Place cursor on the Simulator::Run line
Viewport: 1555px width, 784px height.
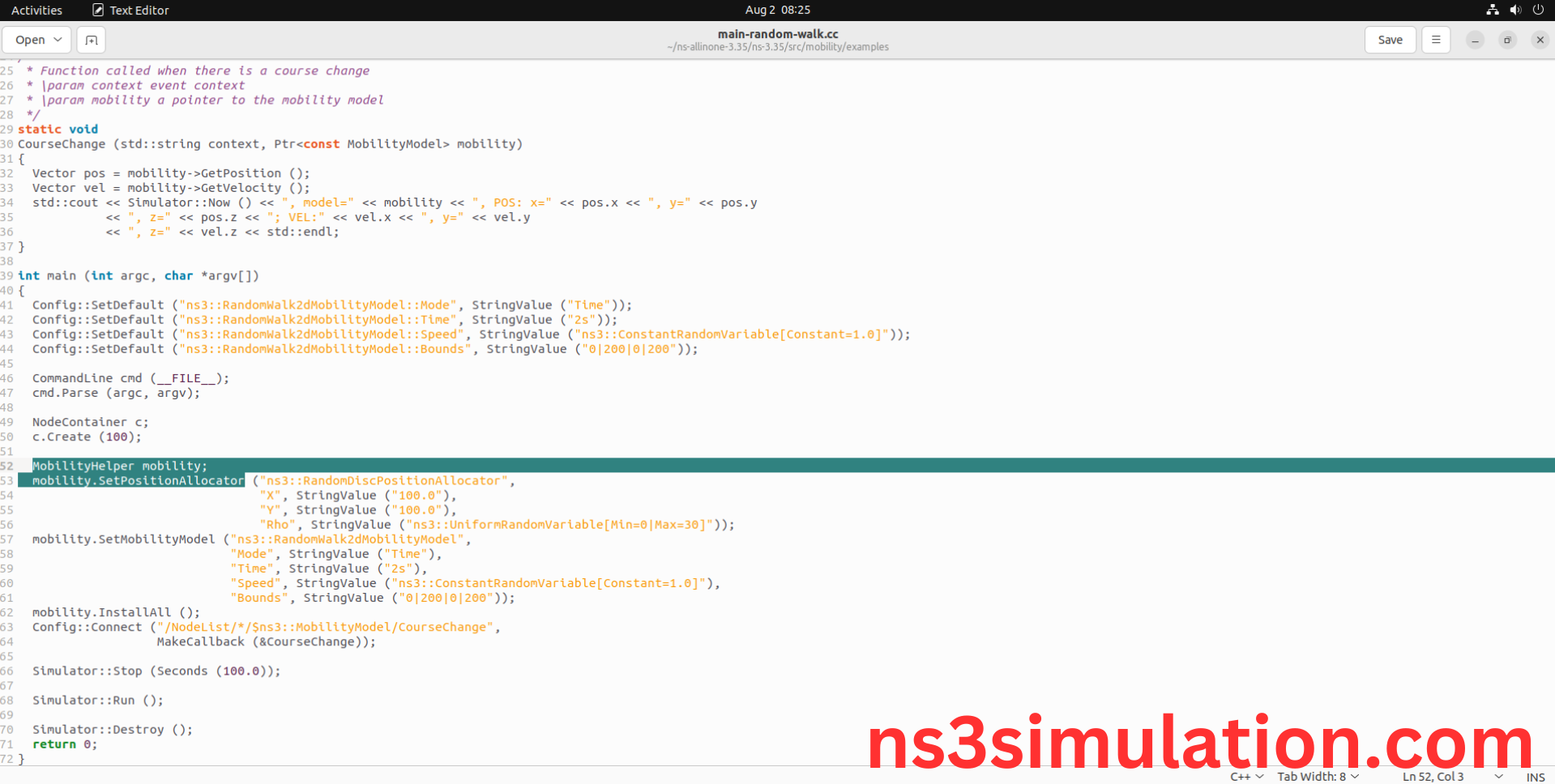tap(97, 701)
